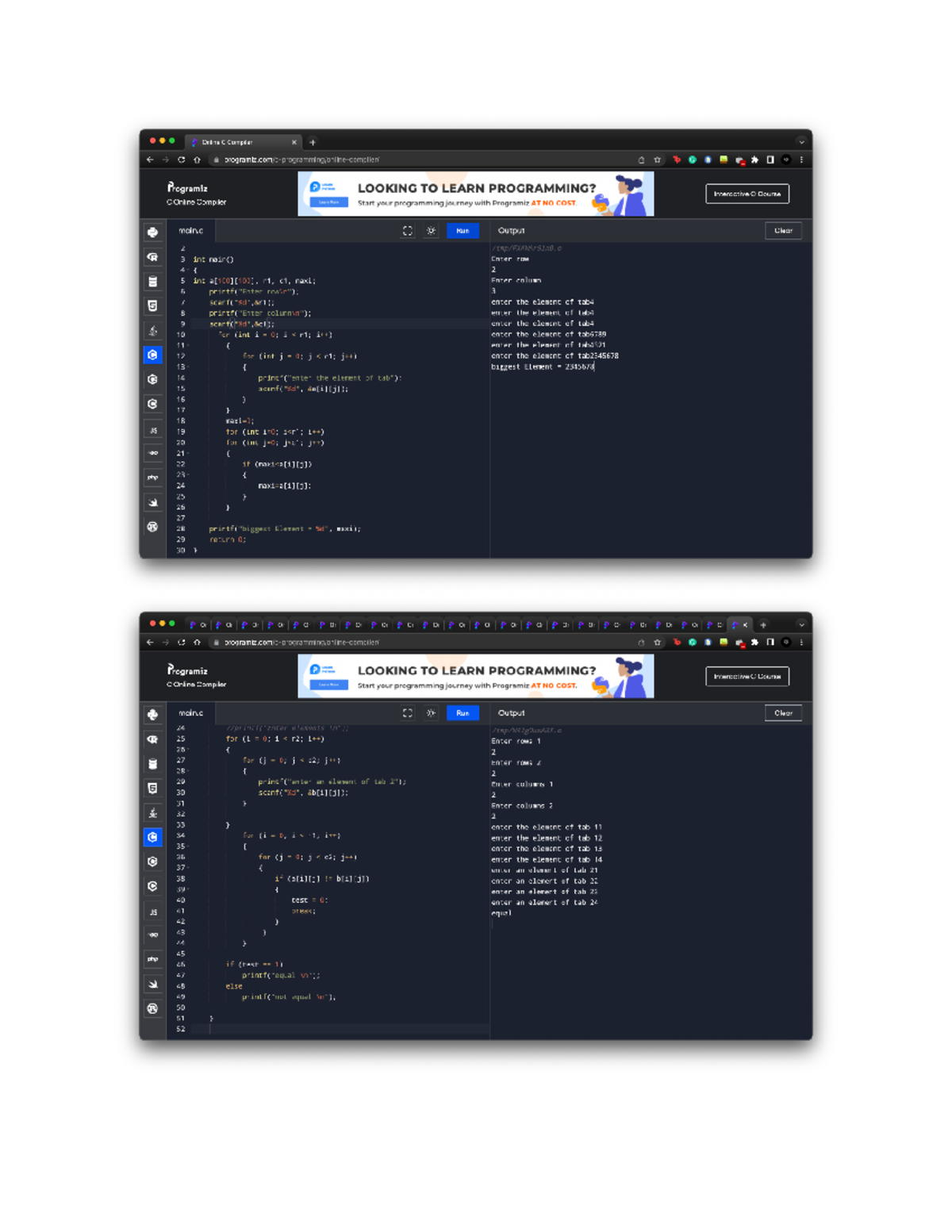Open the R compiler icon in the single-tab window
Image resolution: width=952 pixels, height=1232 pixels.
pos(153,257)
